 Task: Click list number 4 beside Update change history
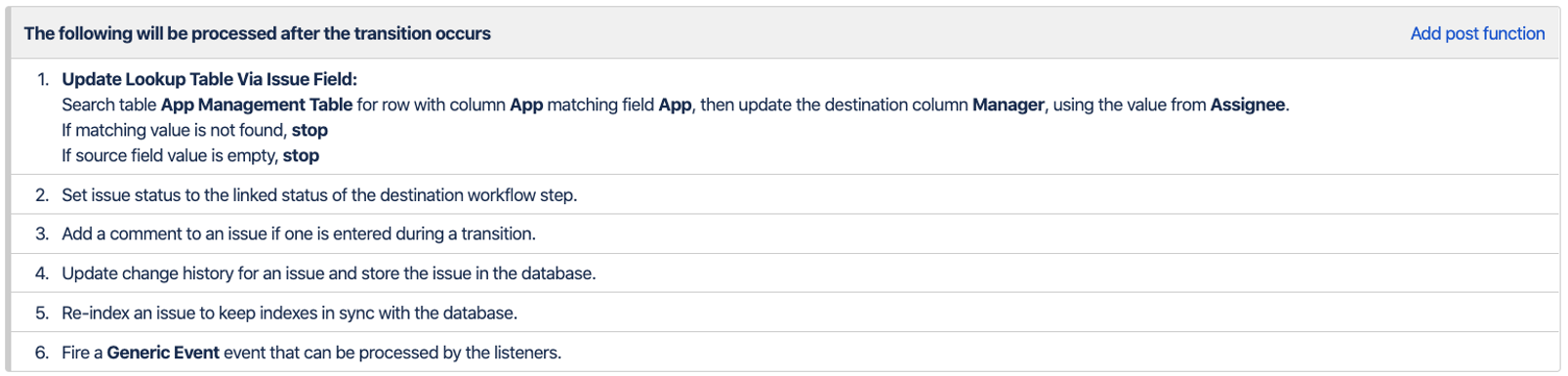coord(42,273)
